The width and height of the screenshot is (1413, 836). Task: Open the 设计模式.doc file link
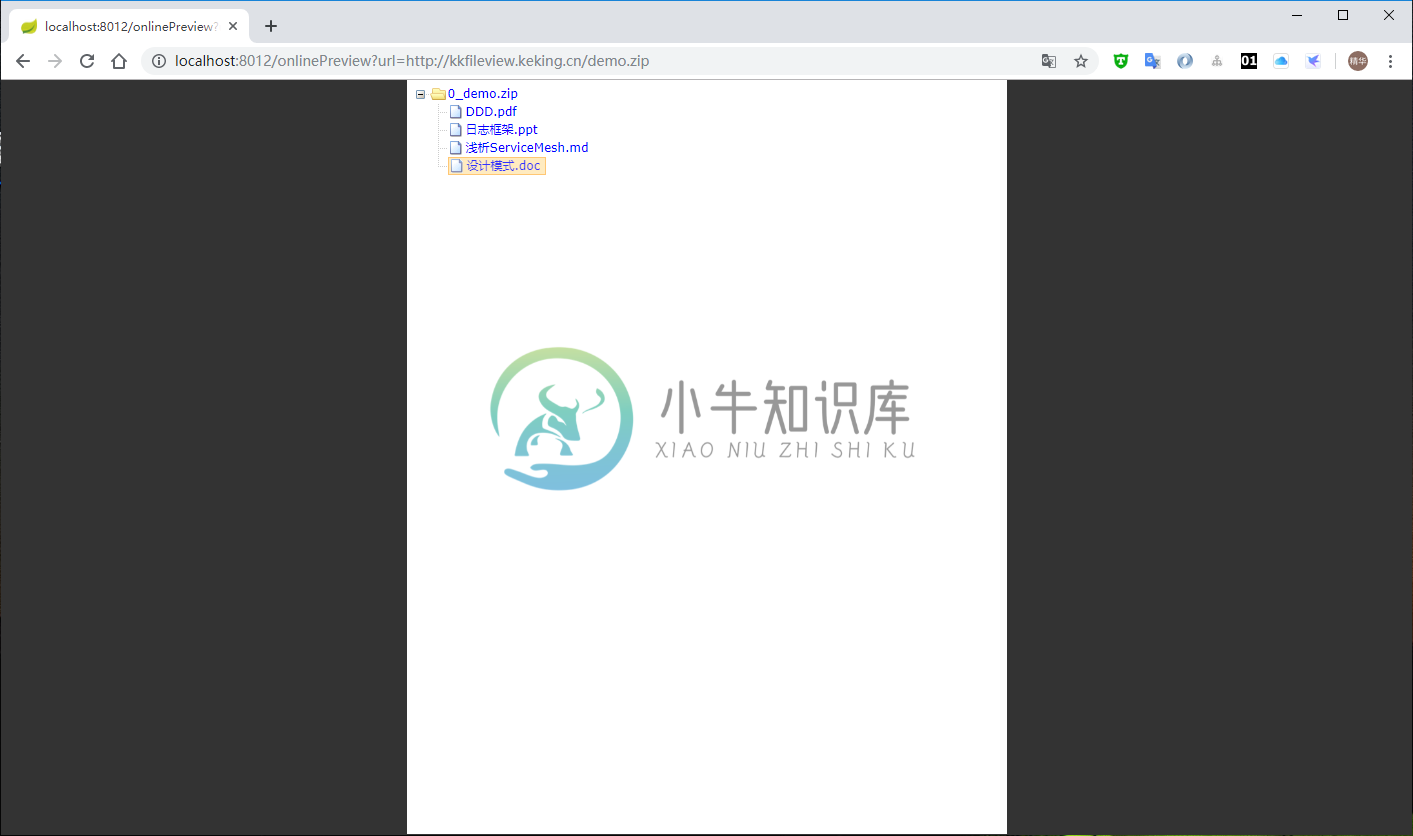503,166
